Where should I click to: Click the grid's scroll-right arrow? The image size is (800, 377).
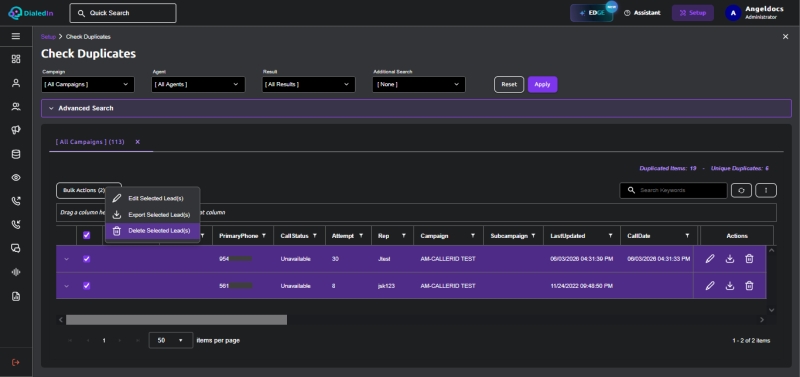[x=762, y=320]
